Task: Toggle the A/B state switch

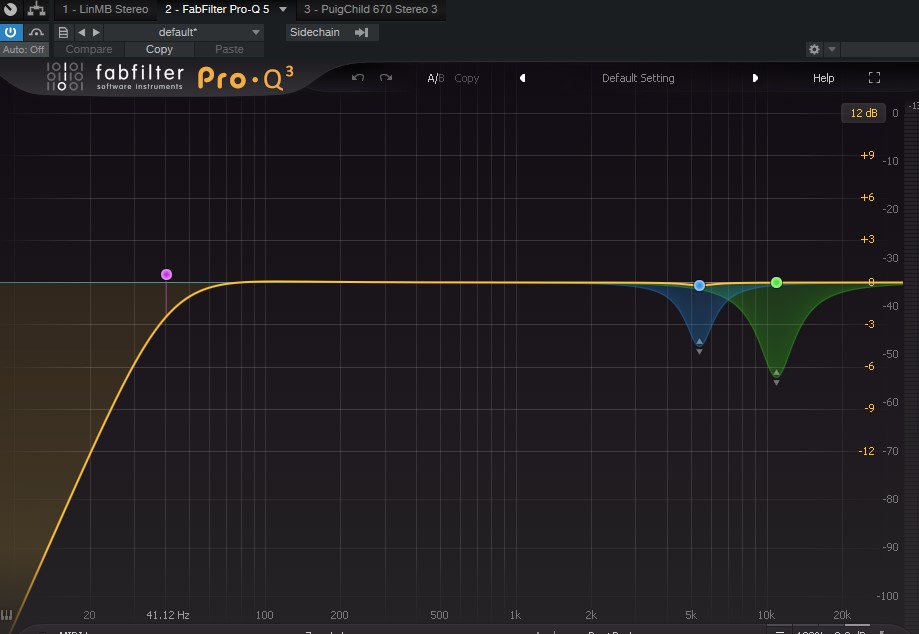Action: [435, 78]
